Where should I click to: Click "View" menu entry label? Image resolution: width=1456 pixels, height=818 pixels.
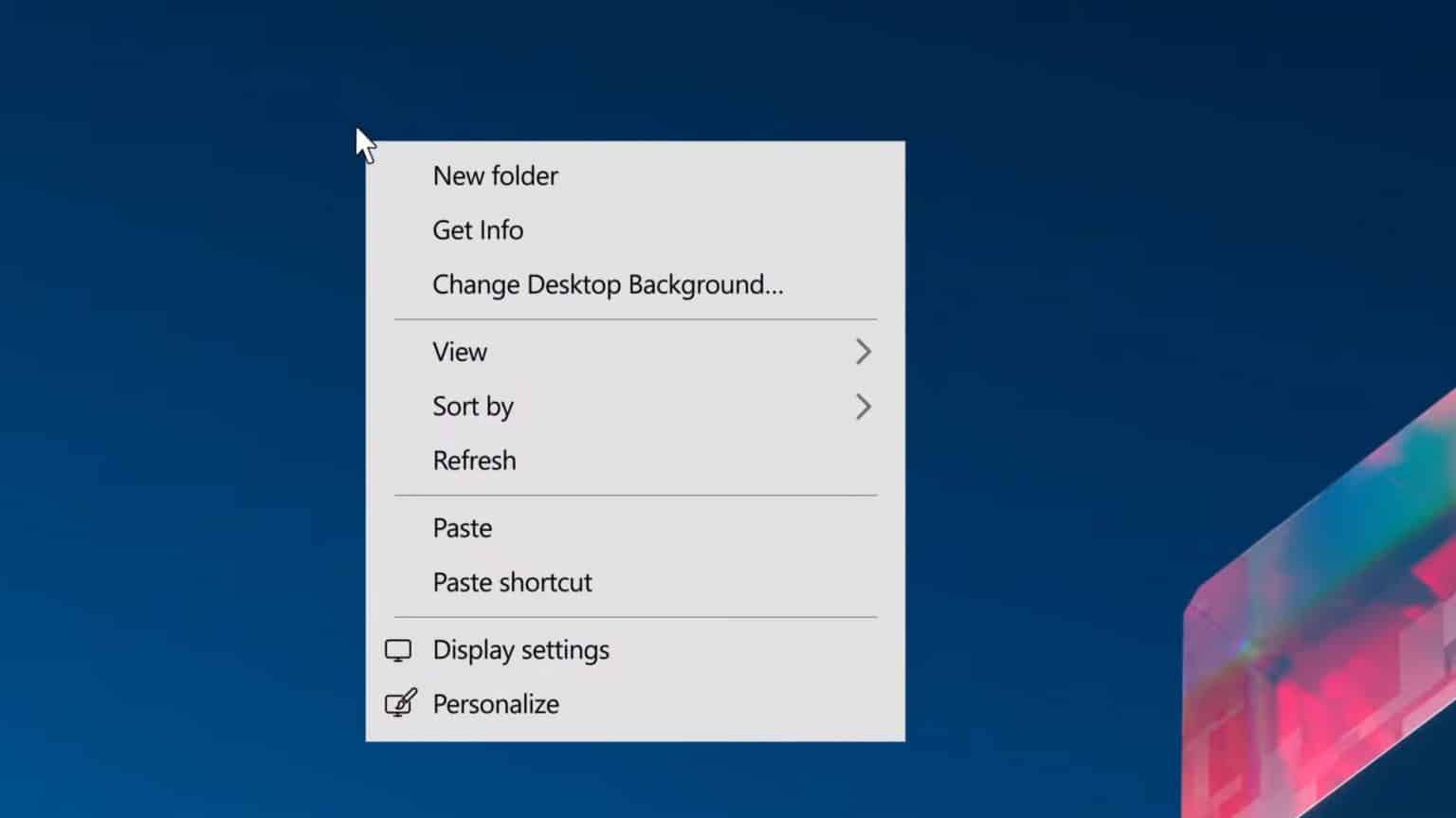click(460, 352)
